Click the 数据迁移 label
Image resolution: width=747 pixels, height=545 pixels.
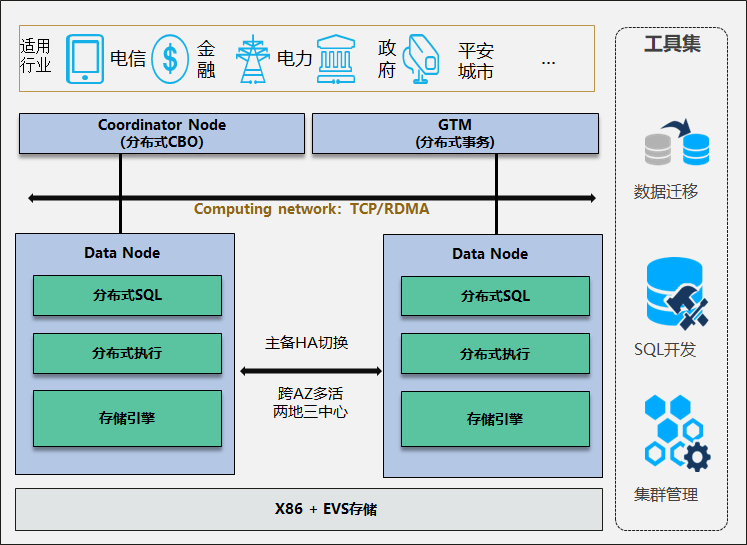[x=666, y=192]
